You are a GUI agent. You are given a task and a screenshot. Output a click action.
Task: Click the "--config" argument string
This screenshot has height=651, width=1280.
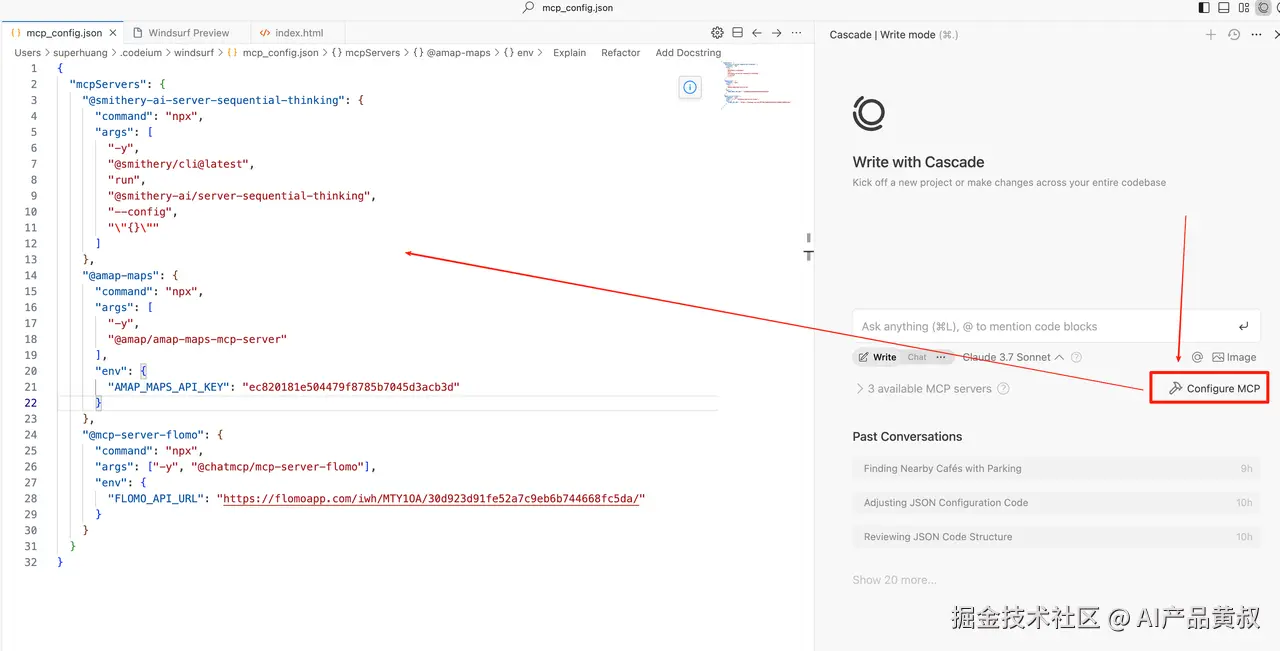coord(142,211)
